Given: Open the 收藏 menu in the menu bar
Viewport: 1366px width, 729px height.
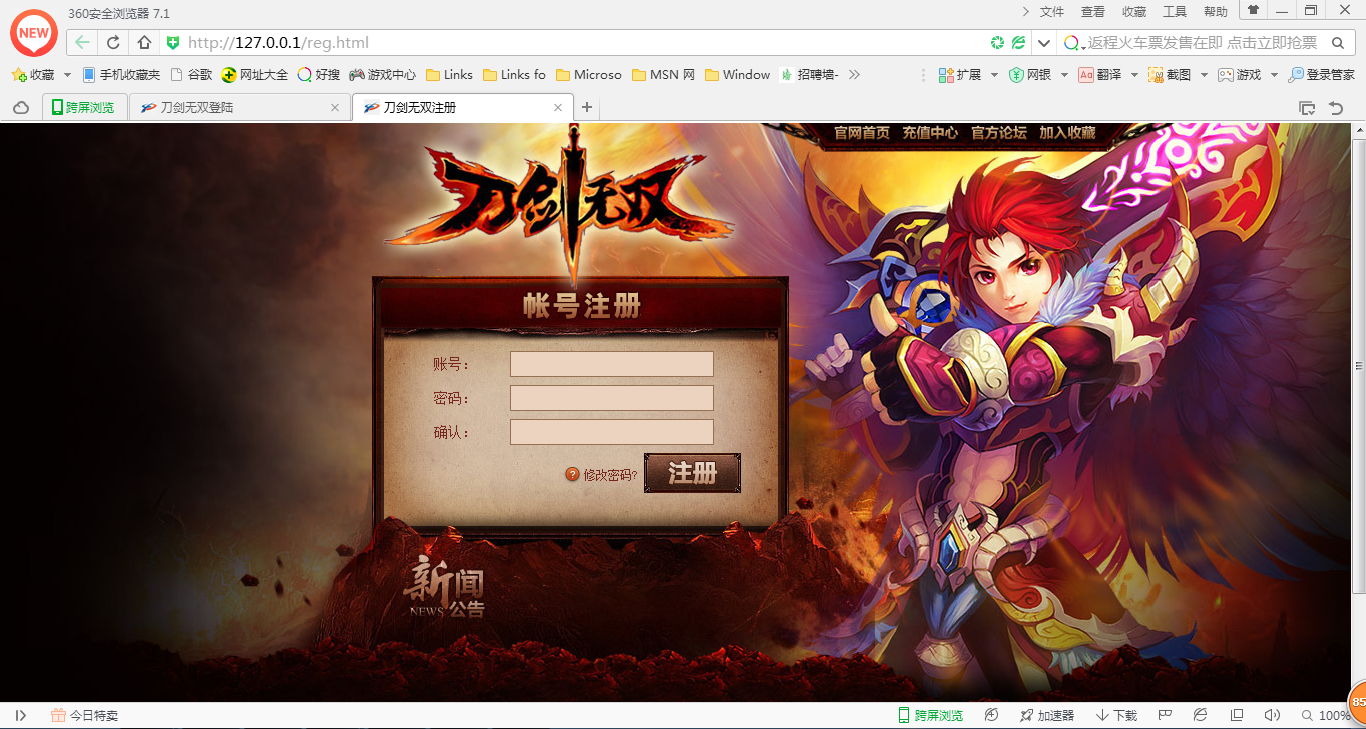Looking at the screenshot, I should pyautogui.click(x=1134, y=12).
